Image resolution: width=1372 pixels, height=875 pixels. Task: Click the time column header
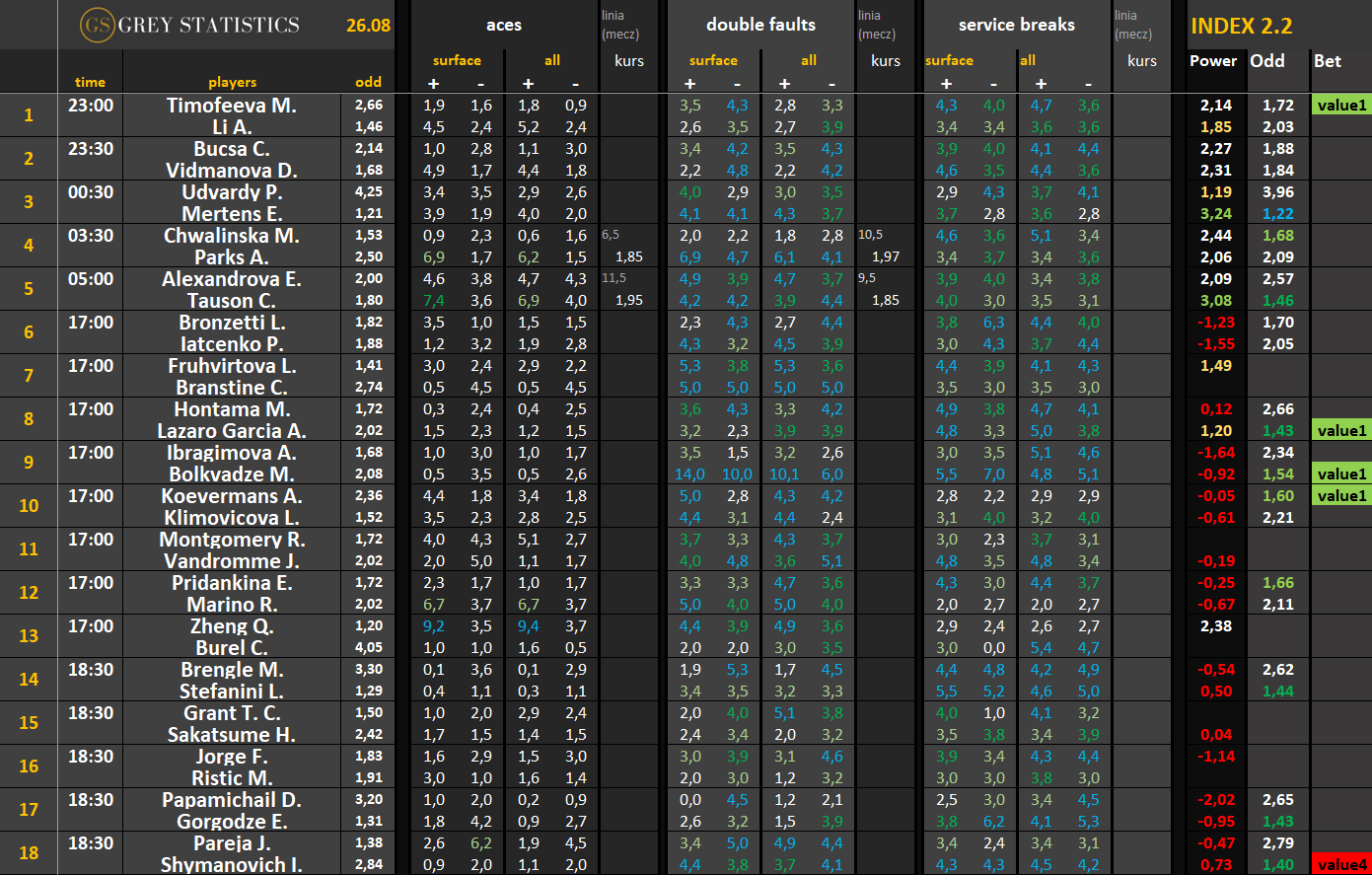pos(90,82)
